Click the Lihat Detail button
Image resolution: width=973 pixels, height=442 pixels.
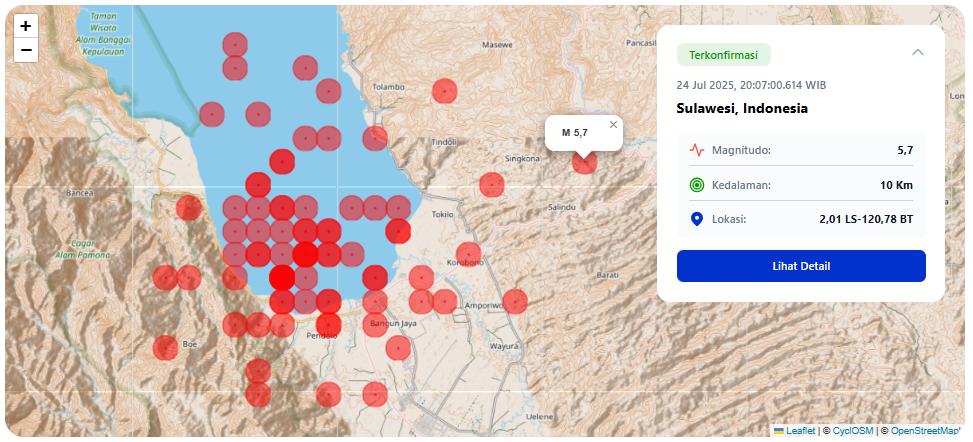[x=801, y=266]
